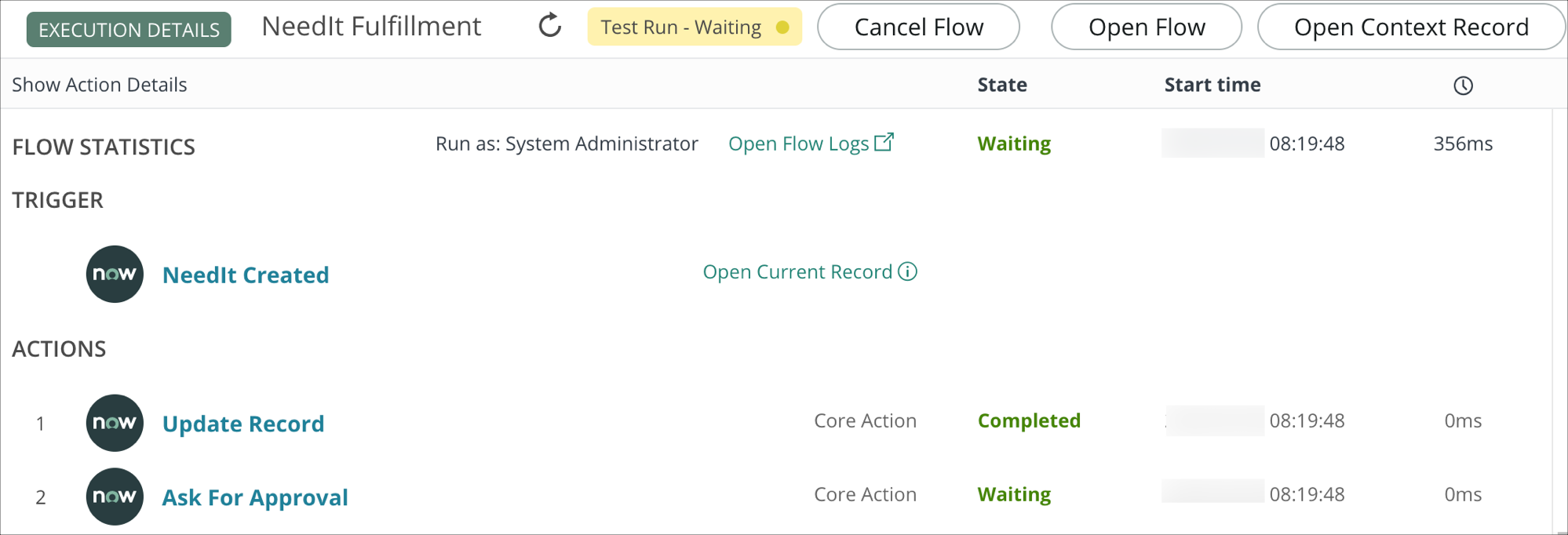Screen dimensions: 1568x535
Task: Open the Update Record action details
Action: coord(242,423)
